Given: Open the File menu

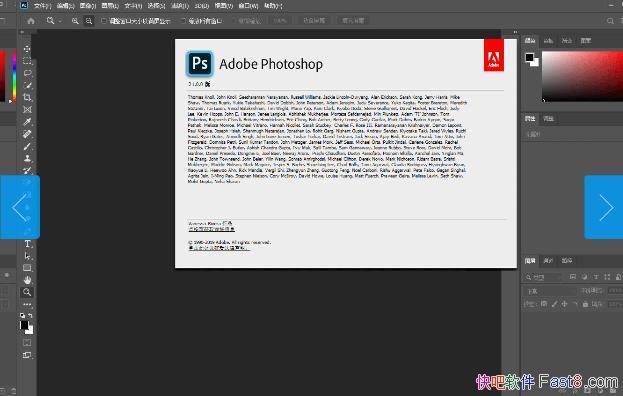Looking at the screenshot, I should point(43,6).
